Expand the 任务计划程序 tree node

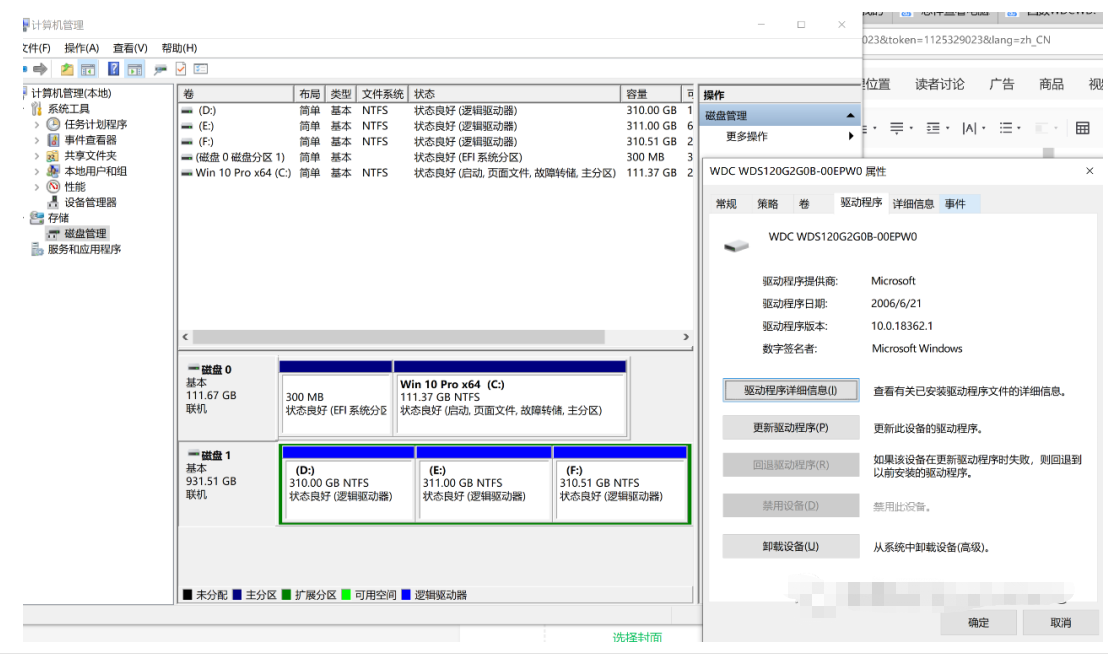click(38, 125)
